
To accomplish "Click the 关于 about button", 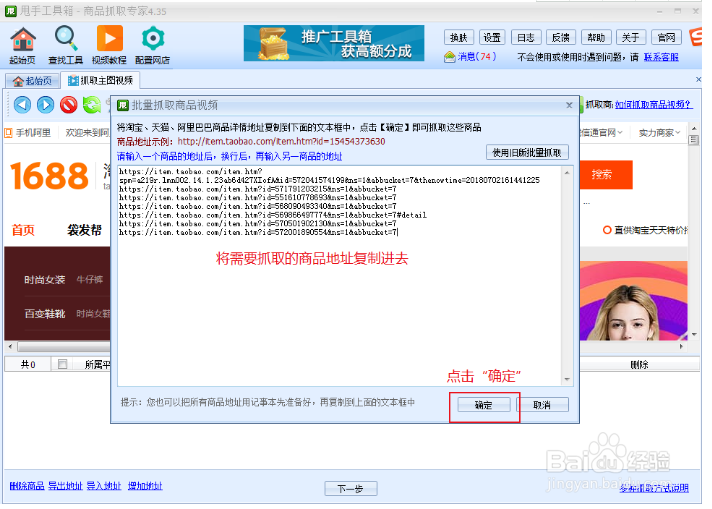I will (630, 37).
